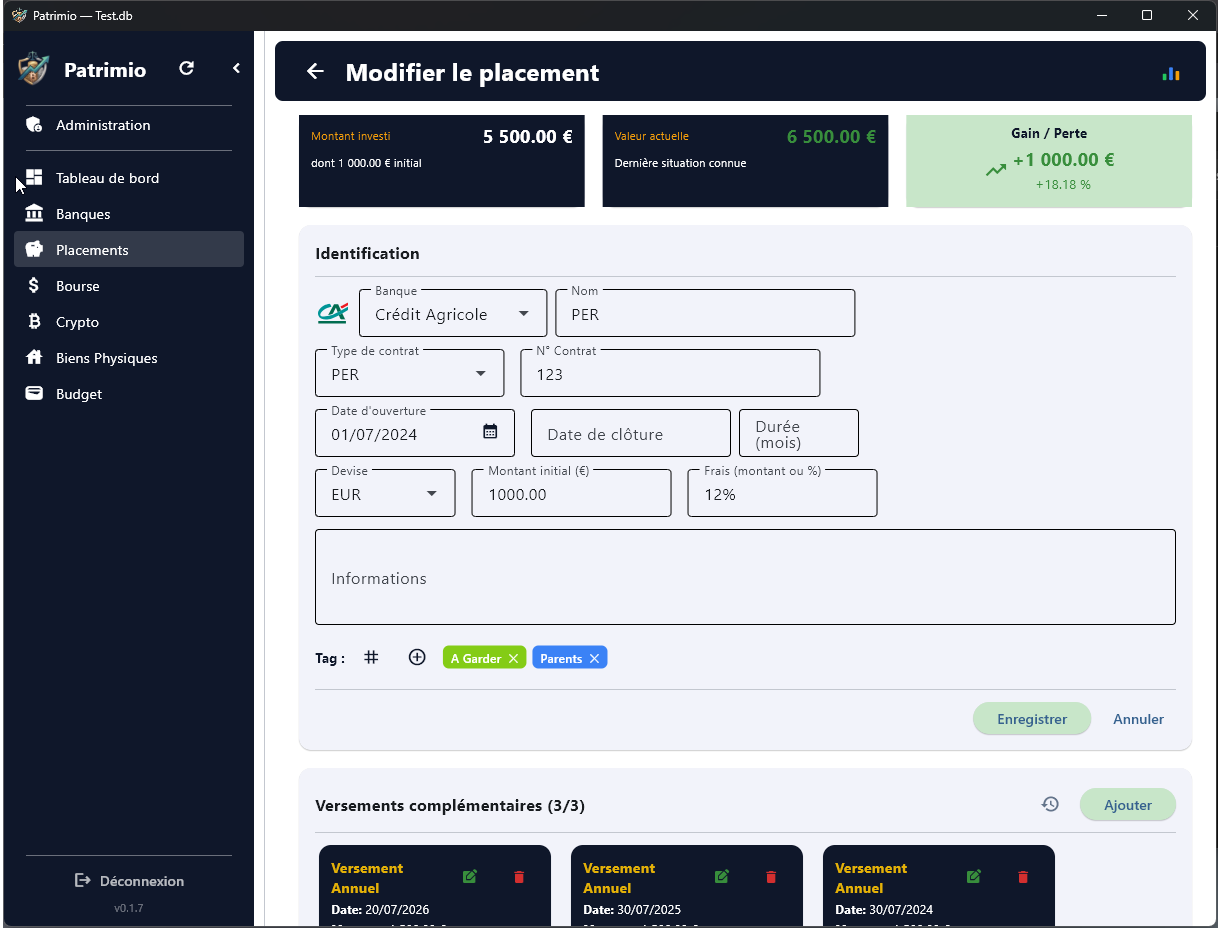The width and height of the screenshot is (1218, 928).
Task: Click the hashtag tag icon
Action: pos(371,658)
